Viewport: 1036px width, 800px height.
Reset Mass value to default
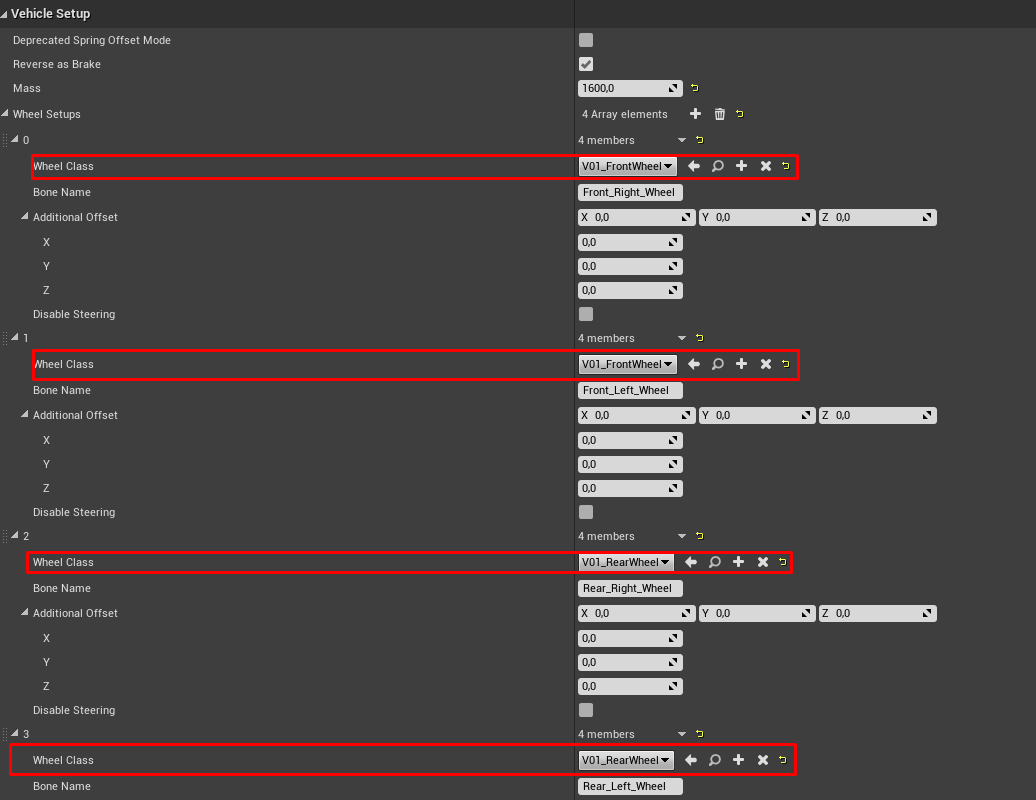click(x=694, y=88)
